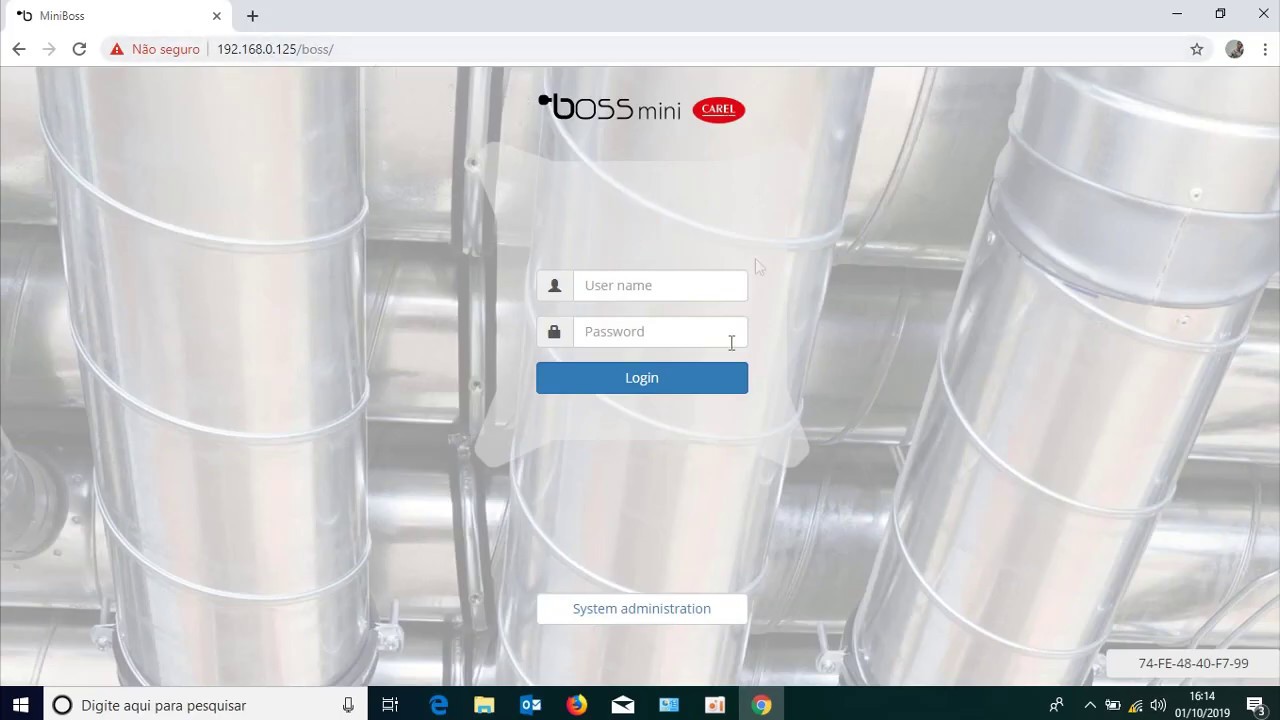The width and height of the screenshot is (1280, 720).
Task: Click the browser forward arrow
Action: click(x=49, y=49)
